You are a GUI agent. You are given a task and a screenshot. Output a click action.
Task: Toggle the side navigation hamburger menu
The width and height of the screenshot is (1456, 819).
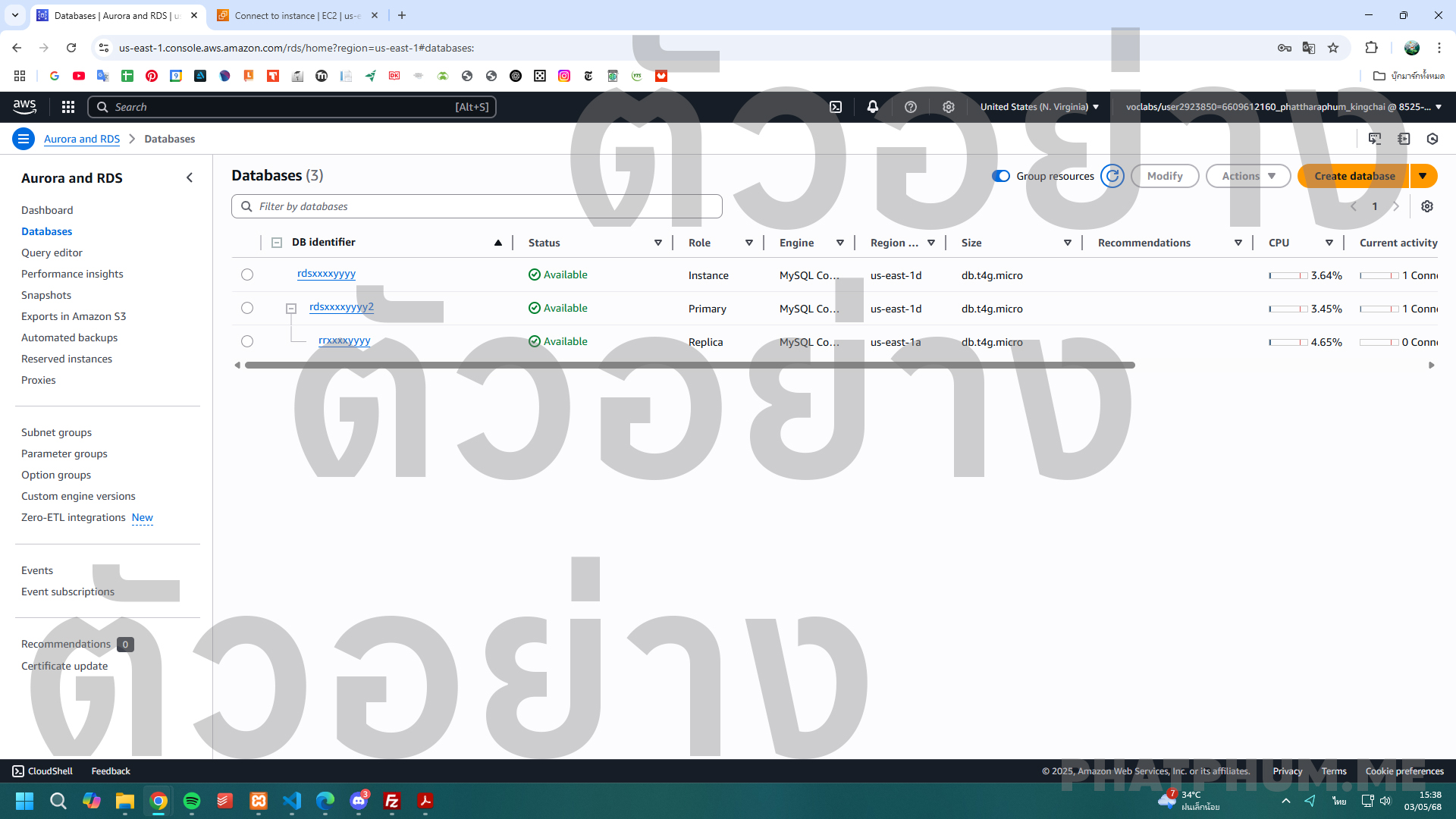(x=24, y=139)
